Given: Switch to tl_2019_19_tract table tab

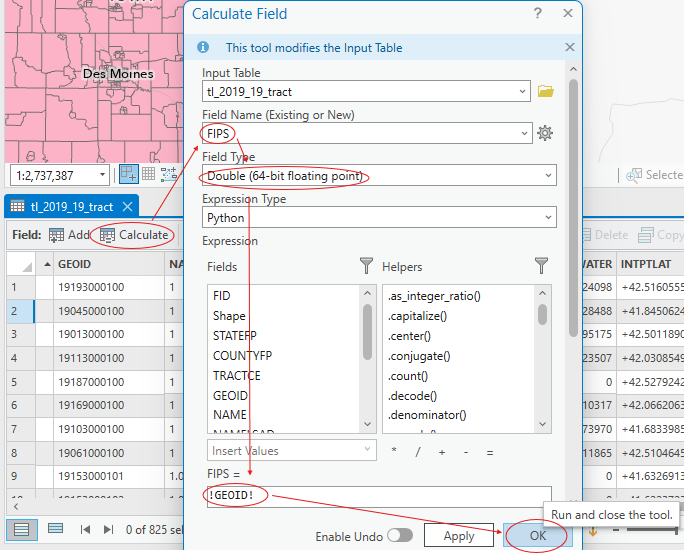Looking at the screenshot, I should coord(72,207).
